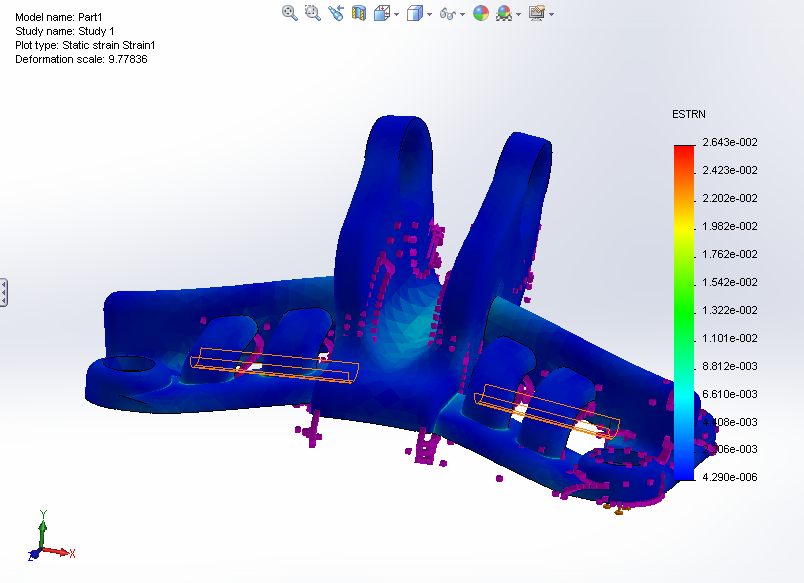This screenshot has width=804, height=583.
Task: Select the Hide/Show Items glasses icon
Action: tap(447, 13)
